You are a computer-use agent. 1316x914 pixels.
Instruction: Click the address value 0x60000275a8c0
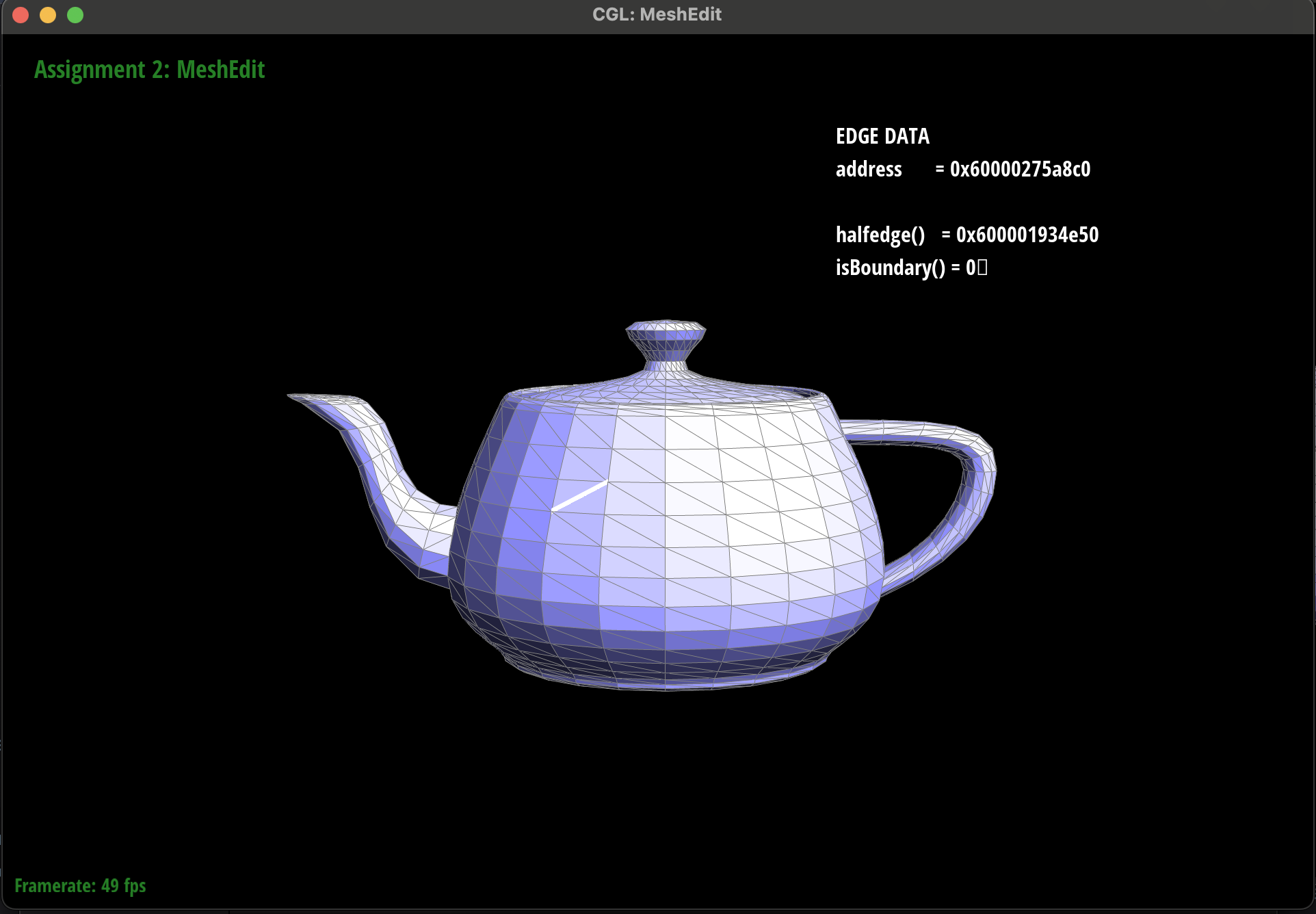pos(1020,169)
